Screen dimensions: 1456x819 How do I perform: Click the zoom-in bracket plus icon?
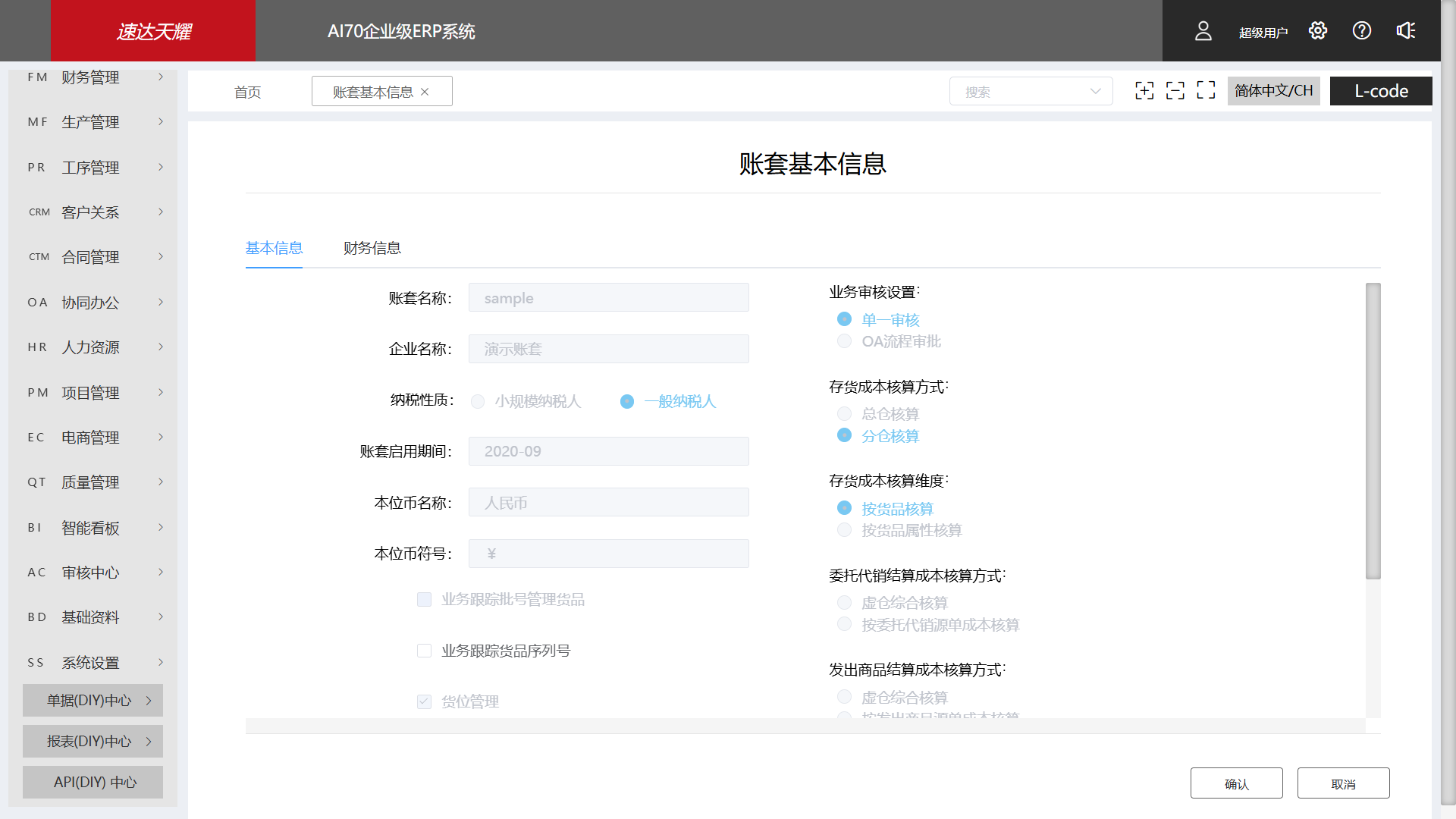tap(1144, 91)
